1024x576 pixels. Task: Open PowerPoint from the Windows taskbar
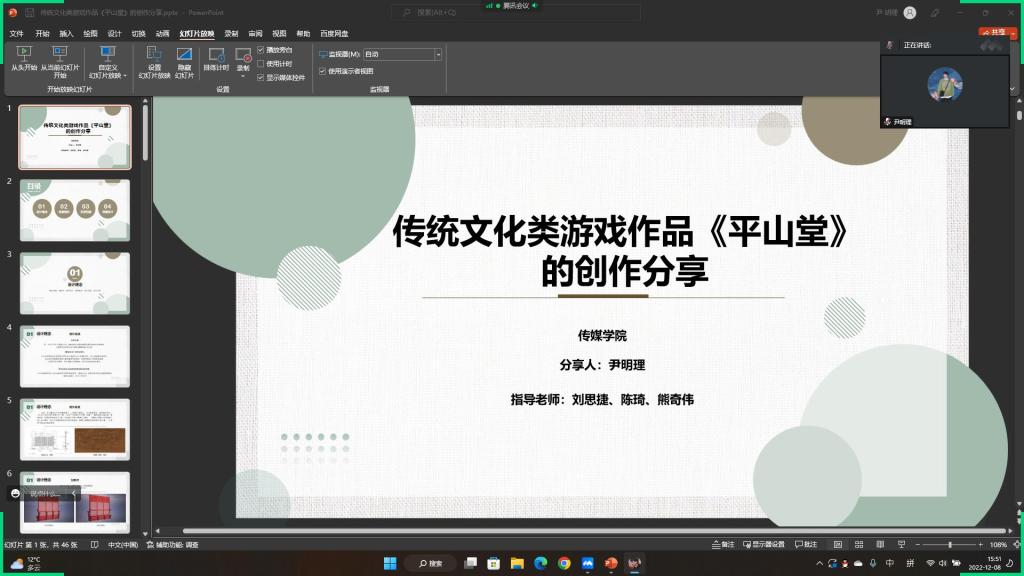tap(610, 563)
